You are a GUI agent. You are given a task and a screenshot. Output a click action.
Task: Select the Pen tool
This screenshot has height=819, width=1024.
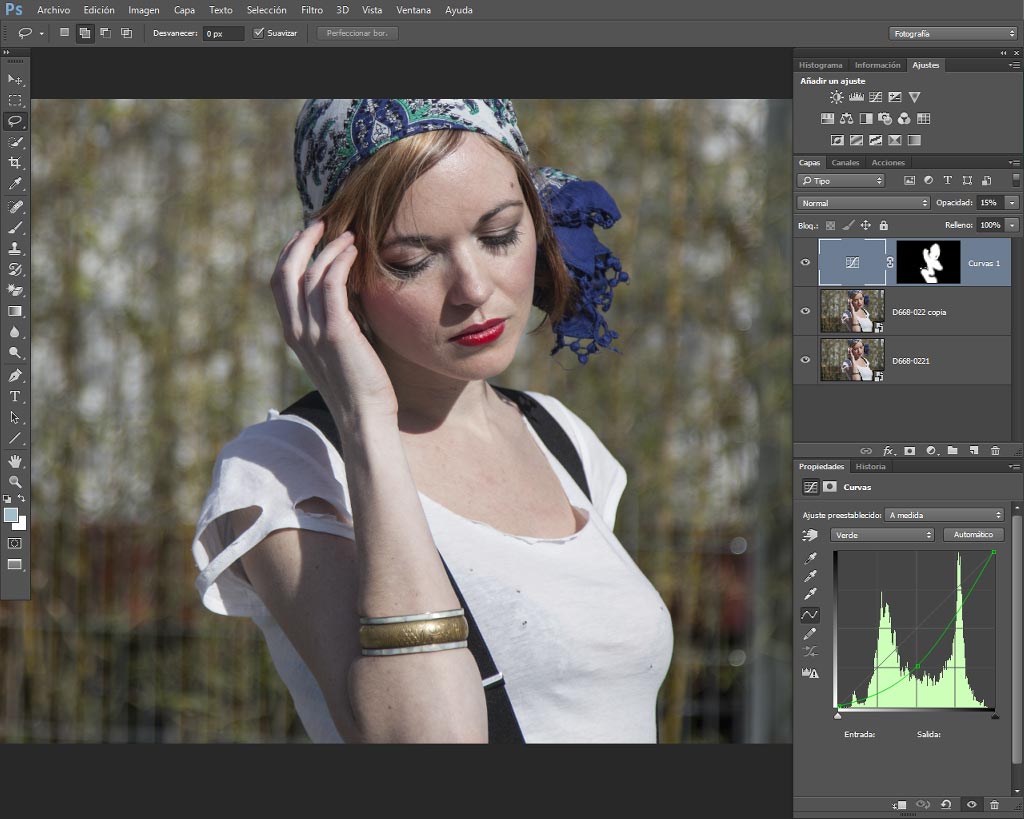(15, 376)
